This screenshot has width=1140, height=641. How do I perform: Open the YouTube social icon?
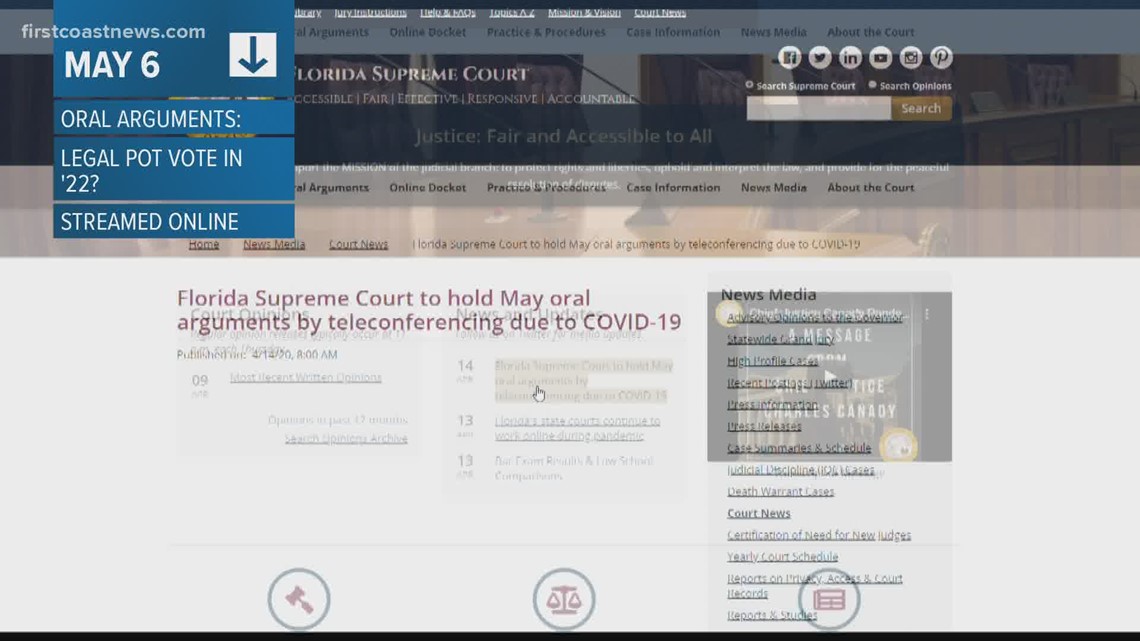point(880,57)
